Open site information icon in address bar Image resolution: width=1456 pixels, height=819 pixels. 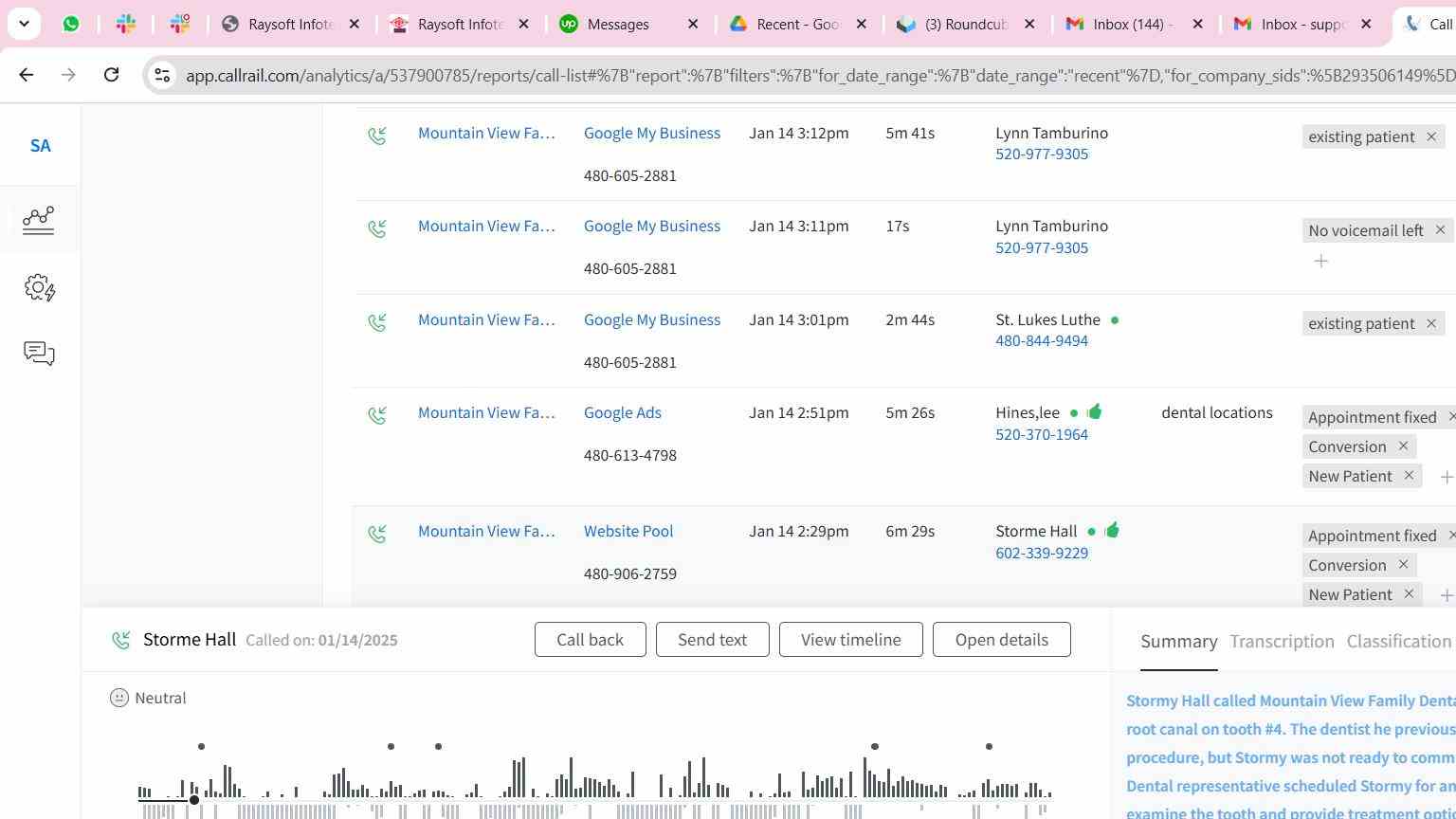click(162, 75)
